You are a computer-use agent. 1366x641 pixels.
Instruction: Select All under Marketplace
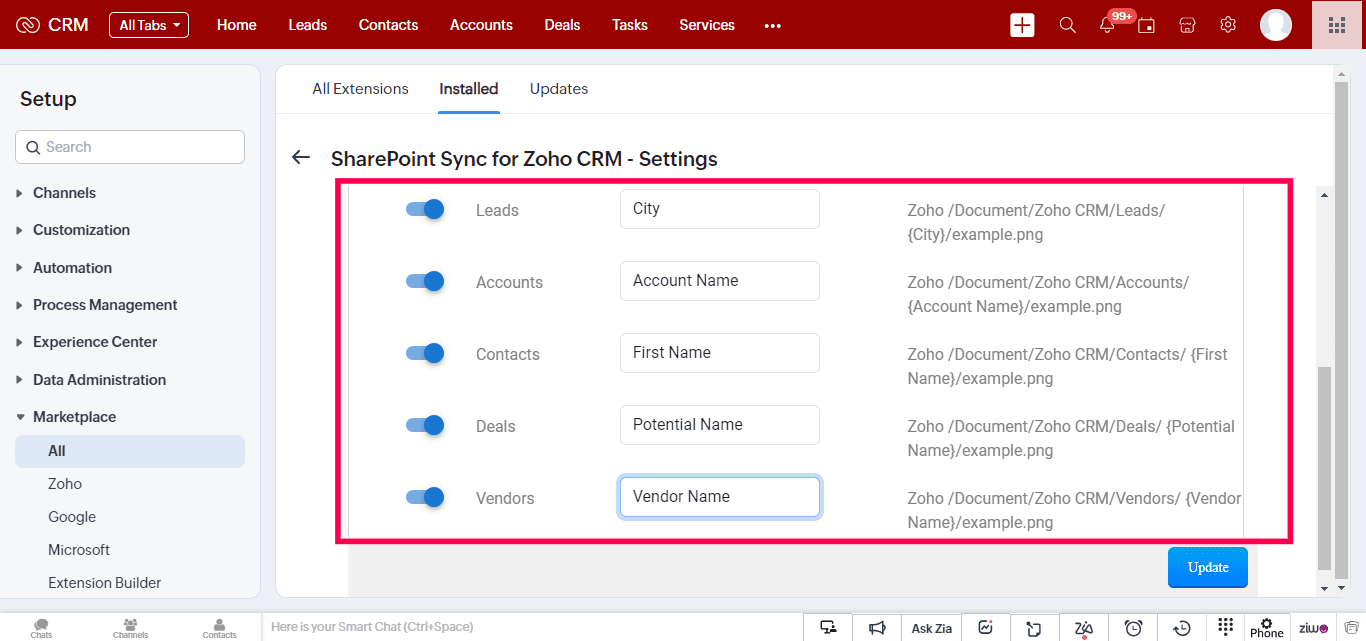point(130,451)
